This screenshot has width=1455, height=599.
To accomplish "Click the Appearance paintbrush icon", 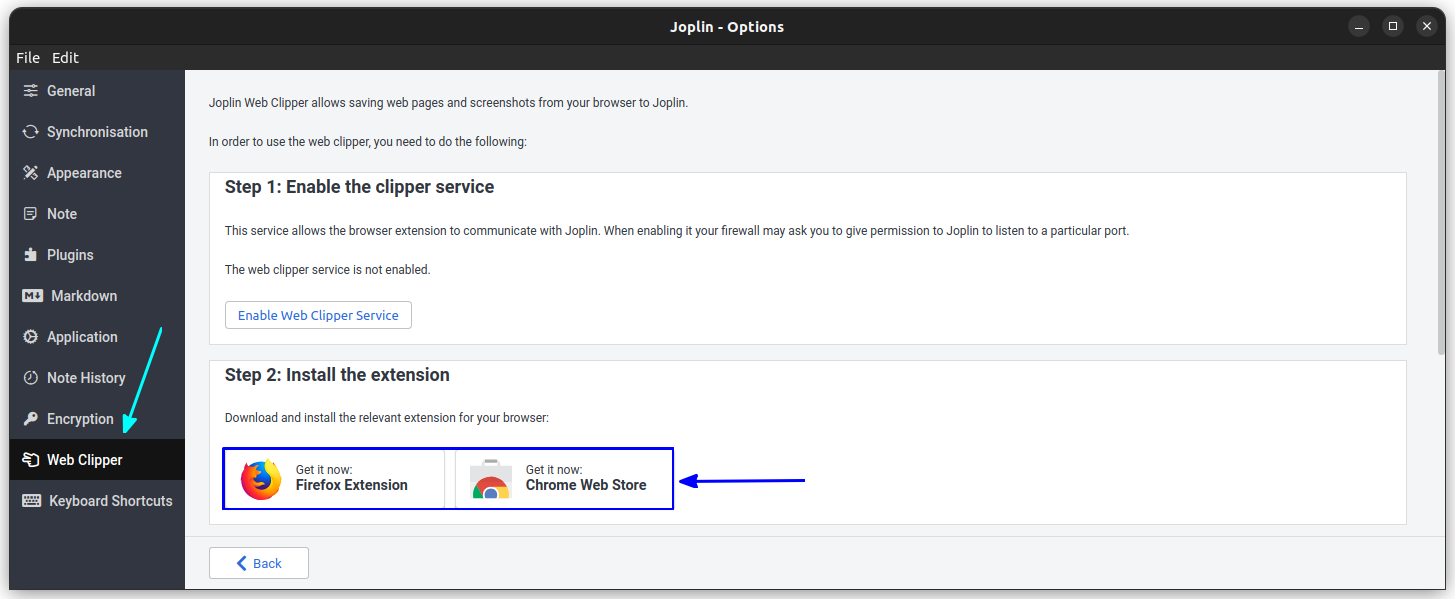I will [30, 172].
